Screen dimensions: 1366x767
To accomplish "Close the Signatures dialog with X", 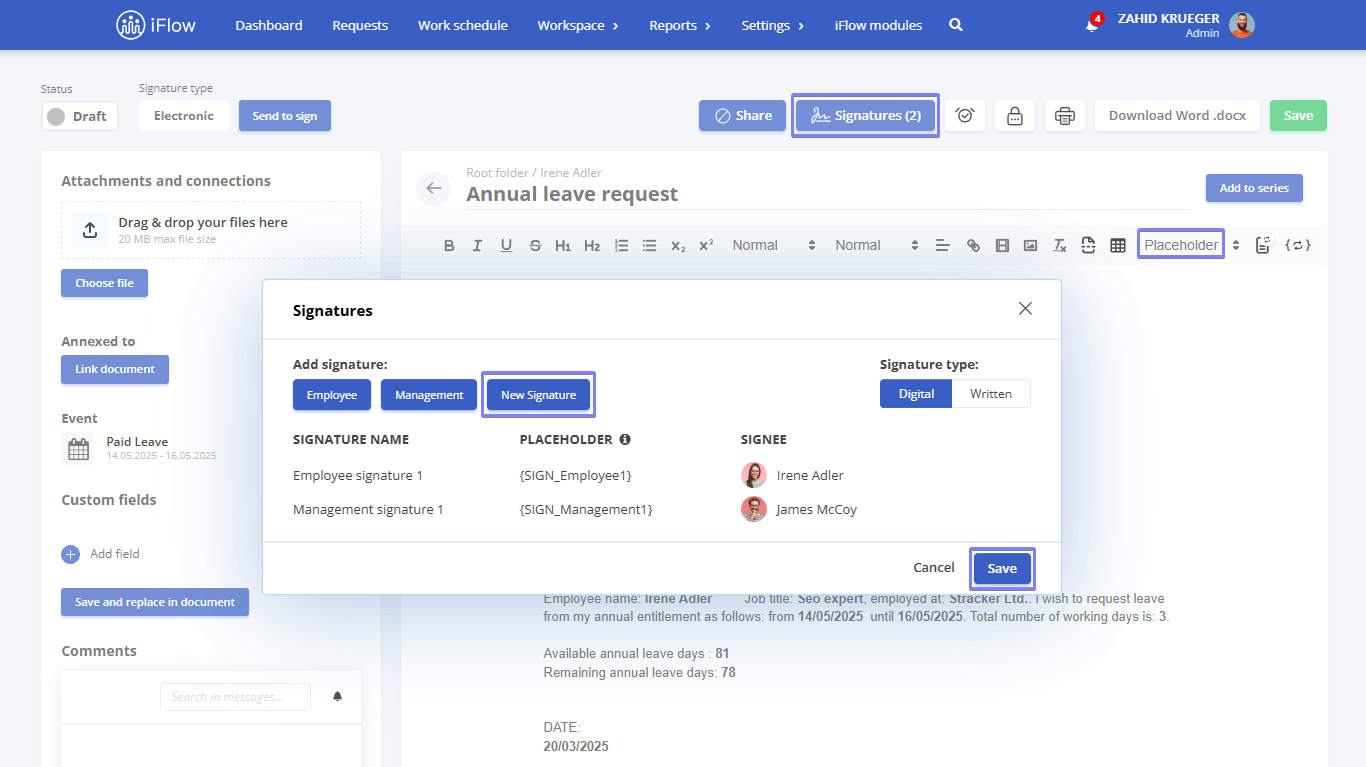I will pyautogui.click(x=1025, y=309).
